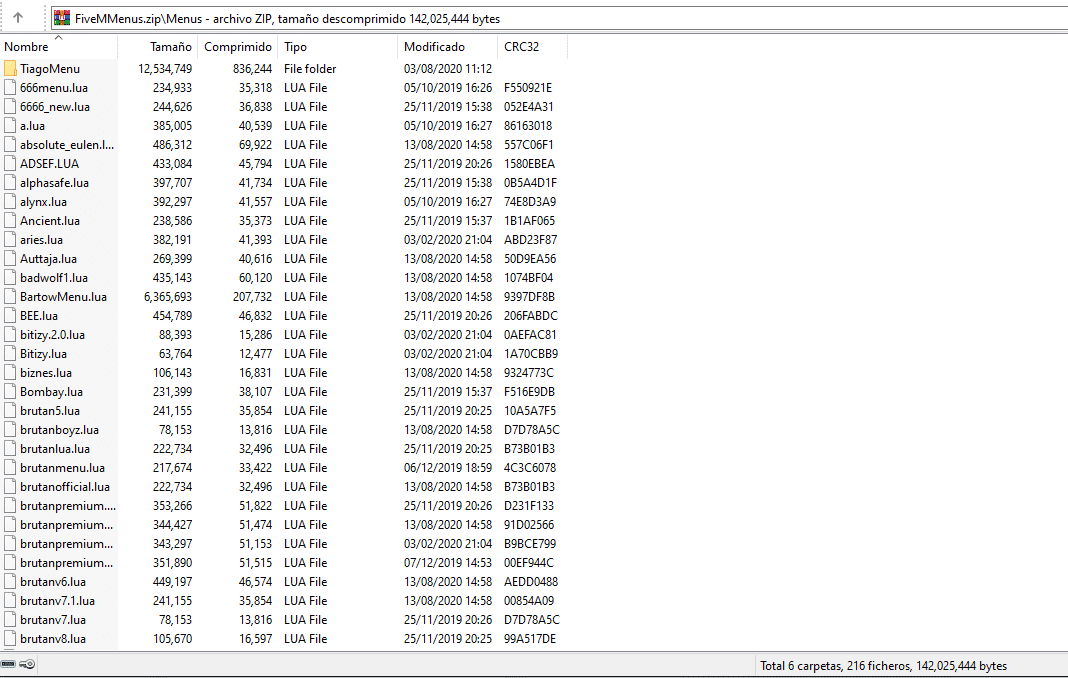
Task: Click CRC32 value 99A517DE
Action: click(530, 640)
